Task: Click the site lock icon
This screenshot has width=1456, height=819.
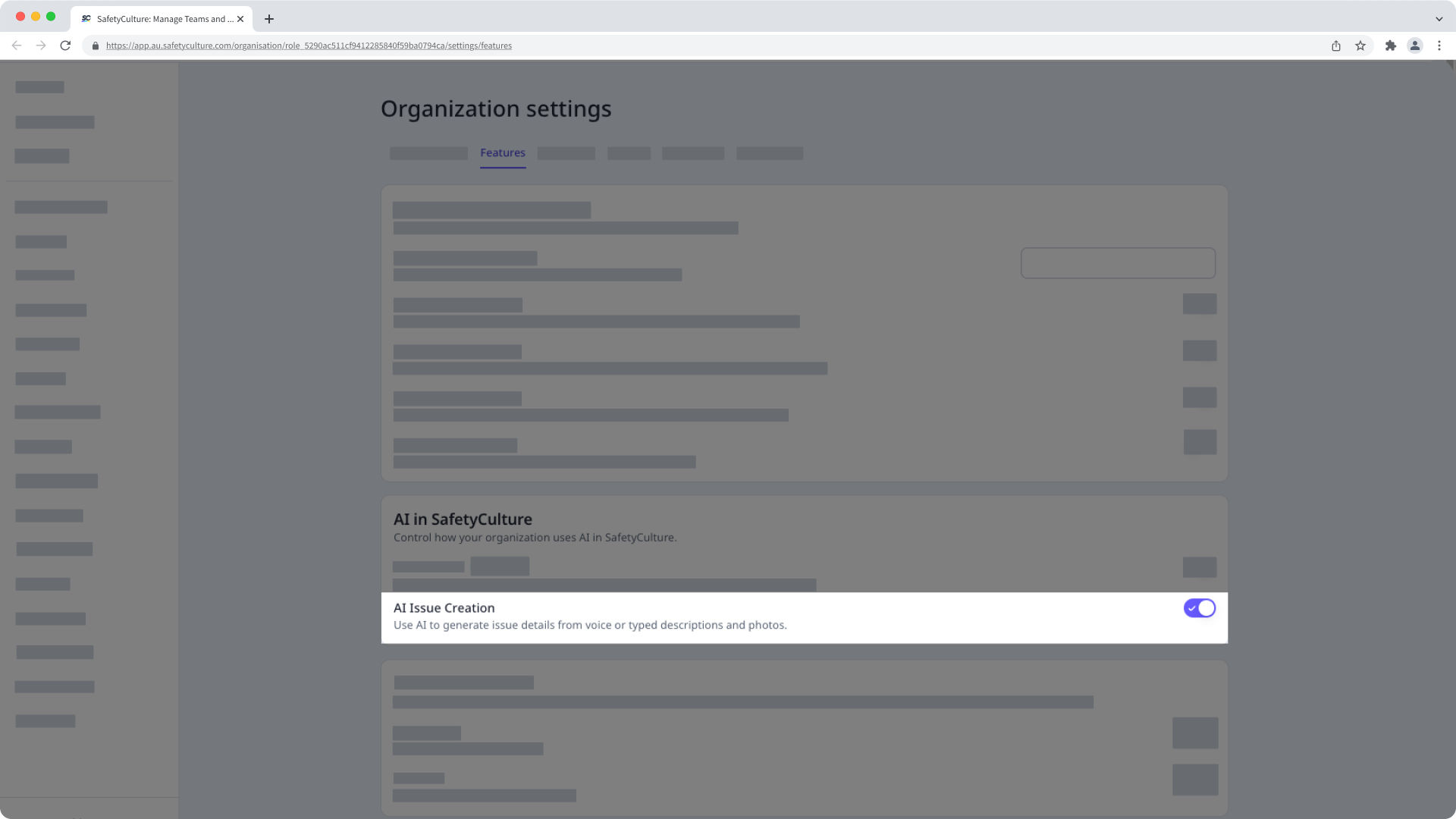Action: pyautogui.click(x=96, y=45)
